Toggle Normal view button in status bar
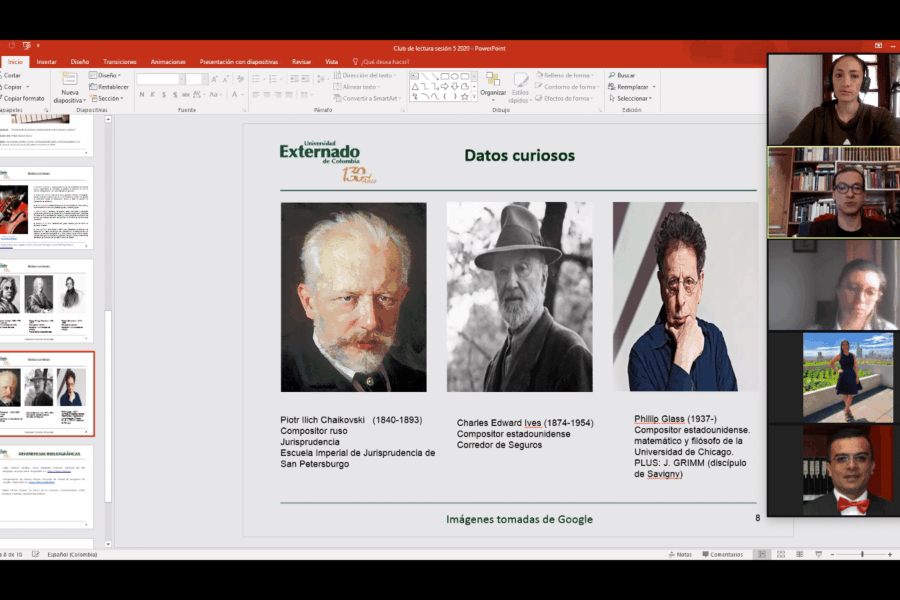Viewport: 900px width, 600px height. pyautogui.click(x=761, y=554)
